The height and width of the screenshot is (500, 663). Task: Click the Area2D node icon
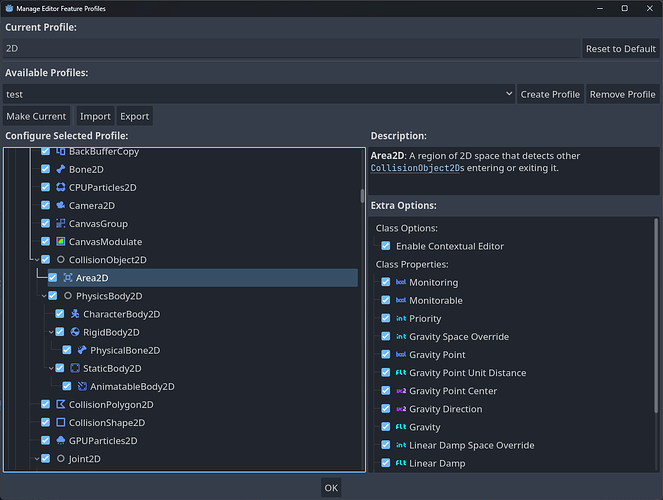coord(68,278)
